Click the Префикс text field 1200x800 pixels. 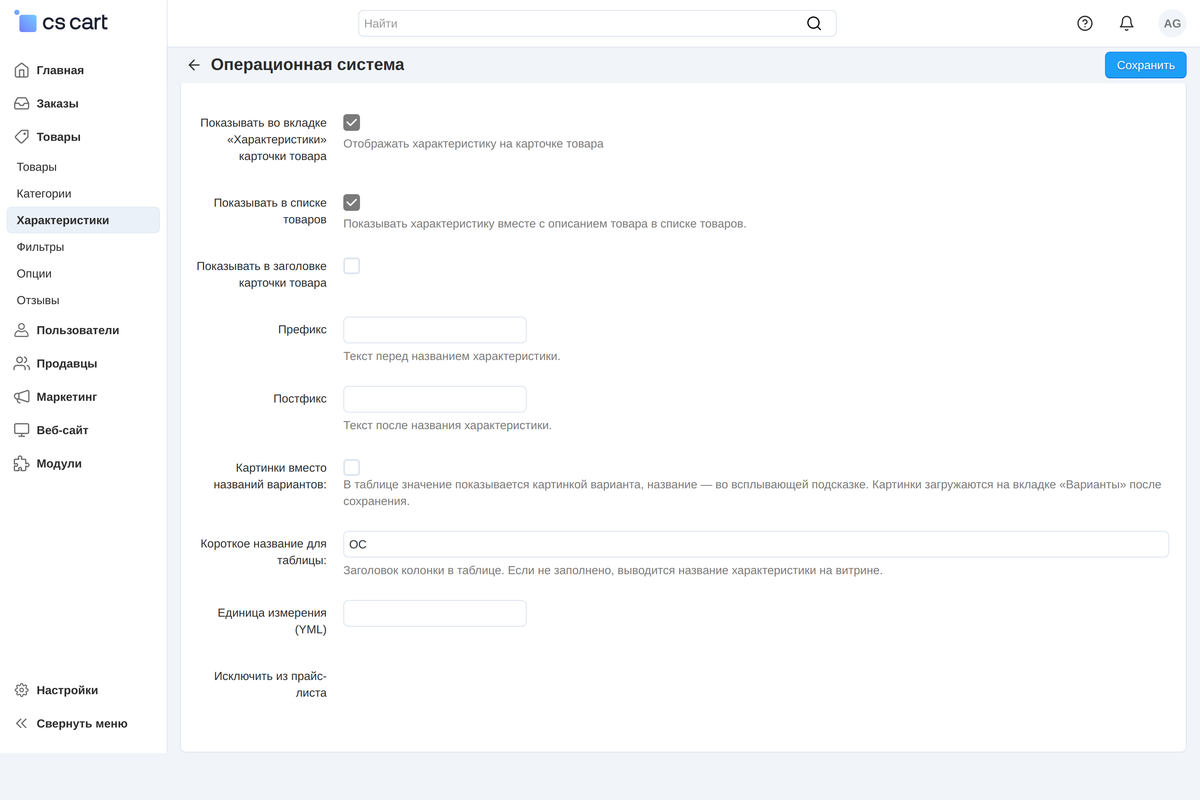point(435,330)
